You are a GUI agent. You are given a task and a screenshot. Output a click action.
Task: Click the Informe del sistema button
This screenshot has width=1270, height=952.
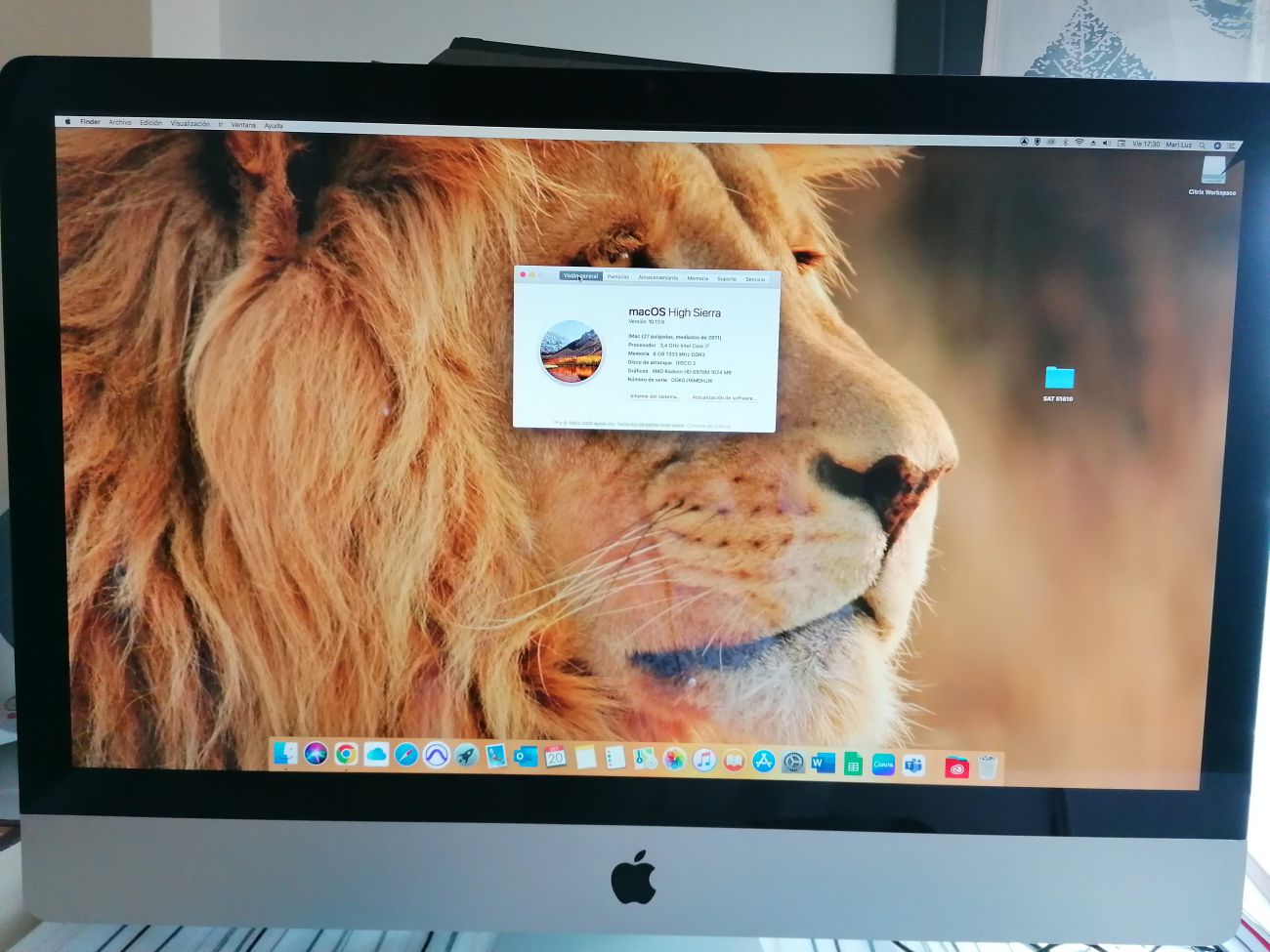click(655, 396)
